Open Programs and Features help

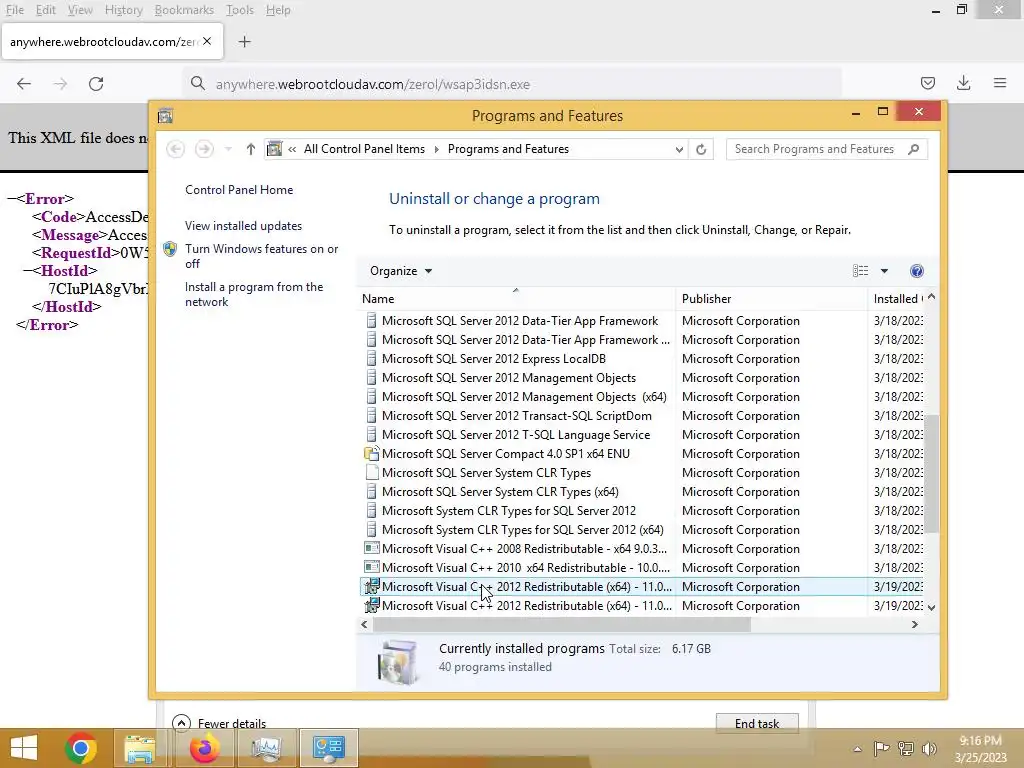916,271
